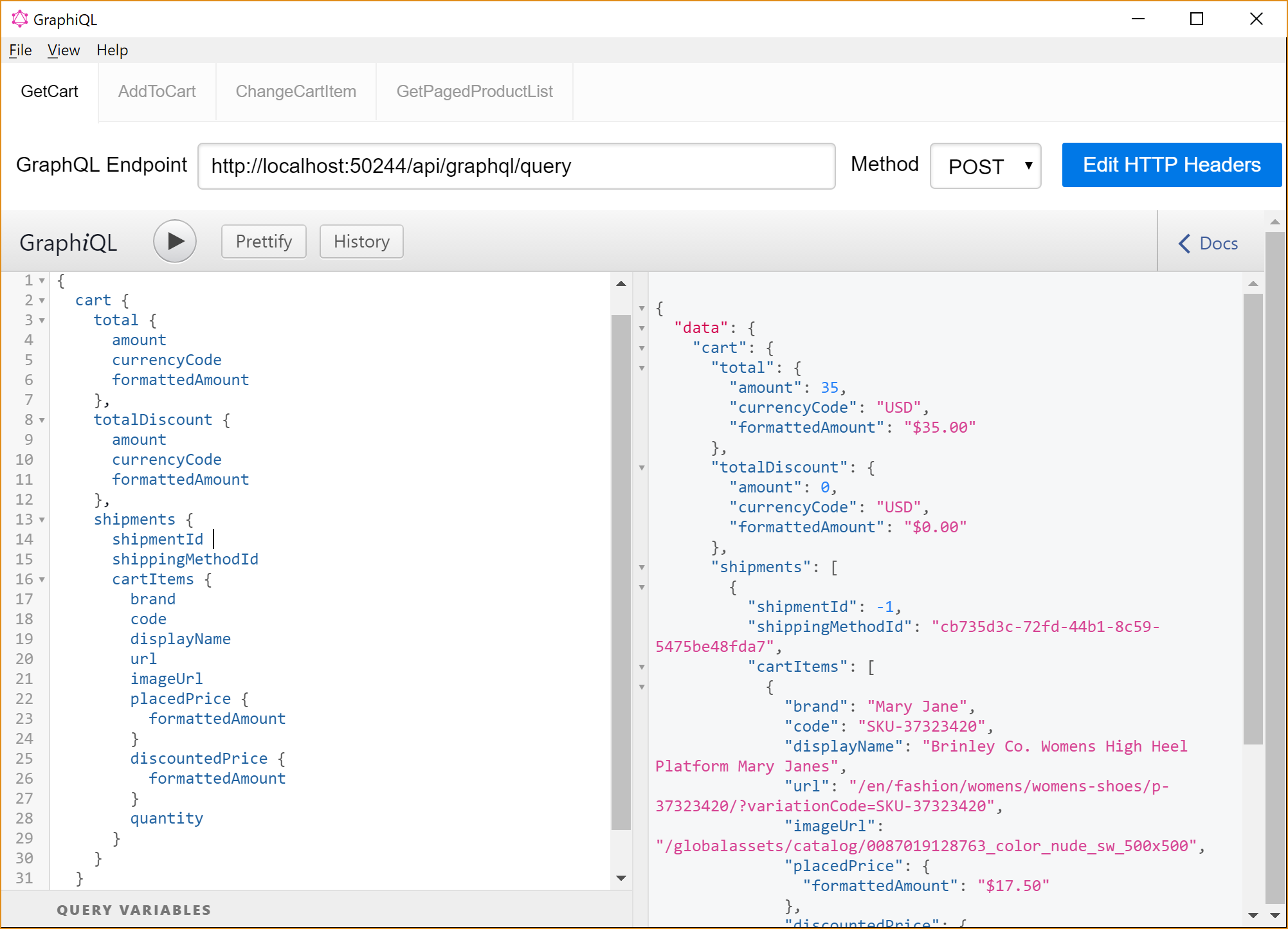Viewport: 1288px width, 929px height.
Task: Minimize the GraphiQL window
Action: pyautogui.click(x=1138, y=19)
